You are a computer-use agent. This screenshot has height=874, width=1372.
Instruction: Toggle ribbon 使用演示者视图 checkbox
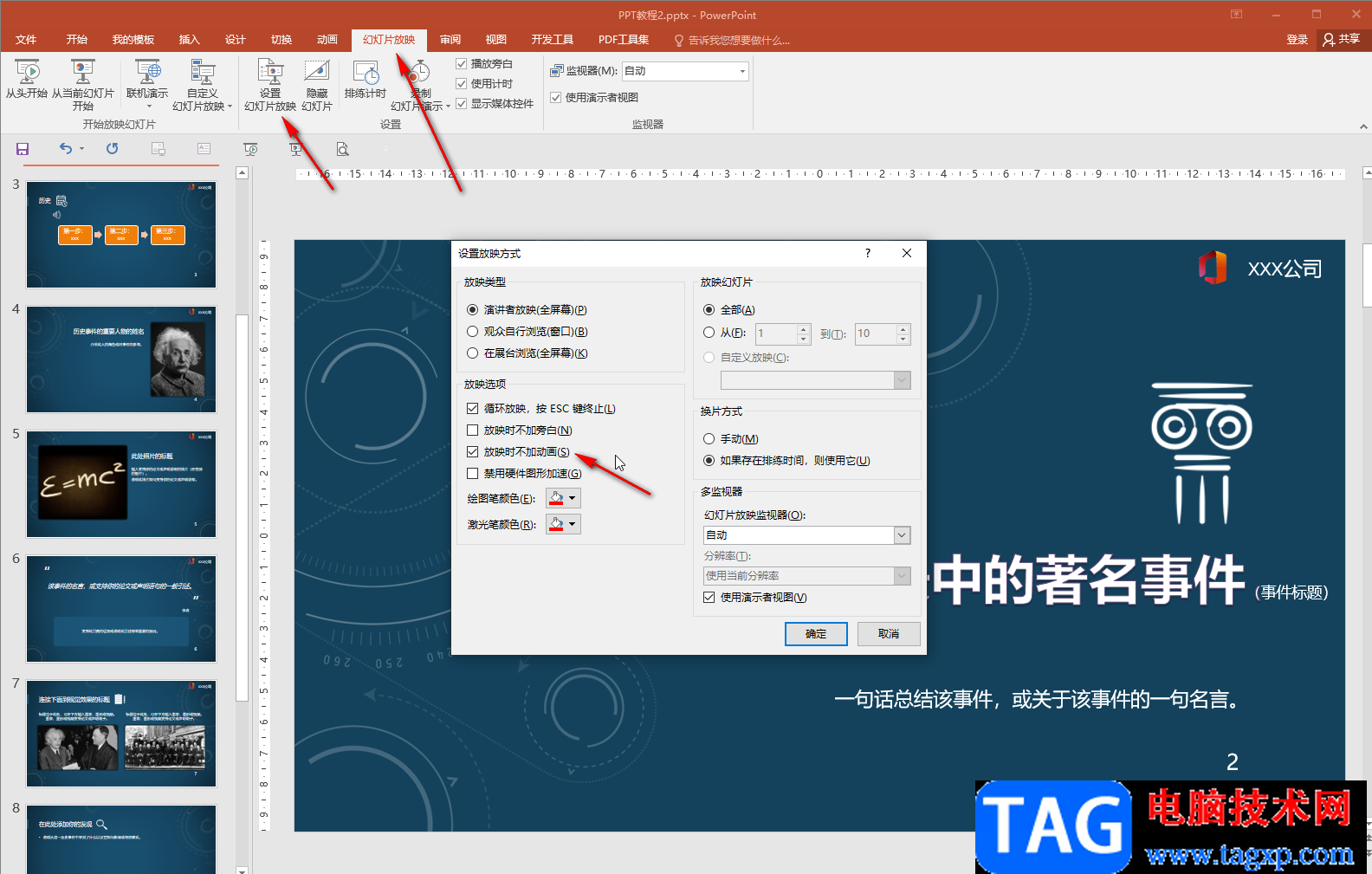(556, 97)
